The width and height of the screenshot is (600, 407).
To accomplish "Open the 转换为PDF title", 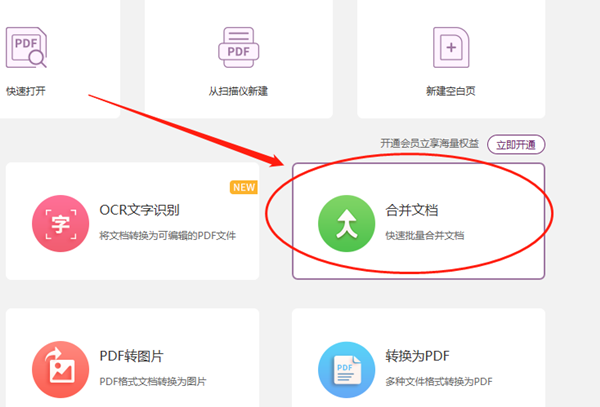I will click(417, 358).
